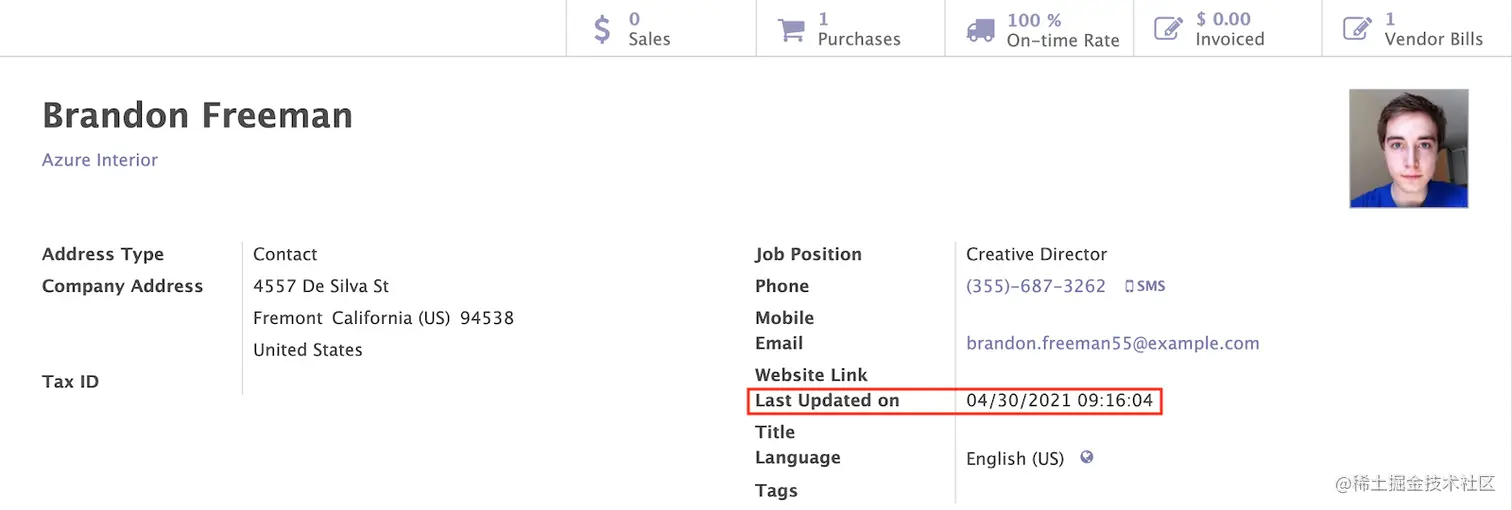
Task: Click the Last Updated on label
Action: (x=827, y=401)
